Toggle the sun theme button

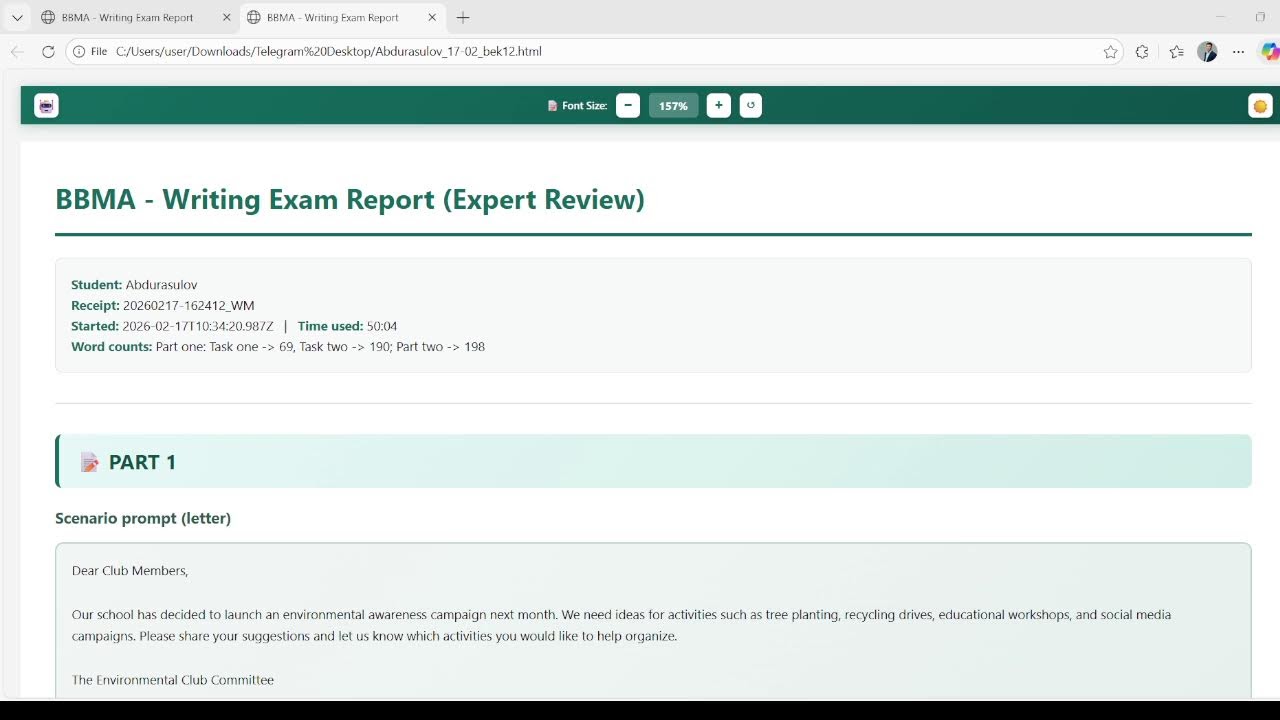click(1260, 105)
